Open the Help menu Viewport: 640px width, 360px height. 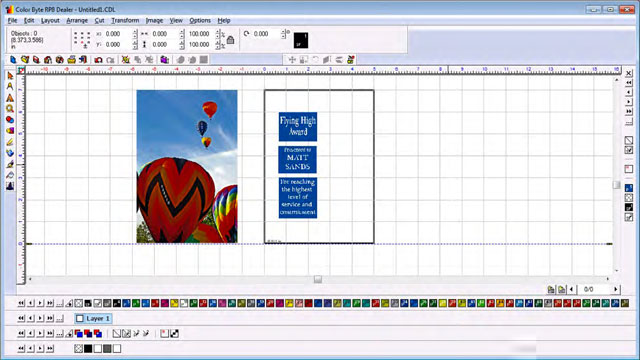tap(224, 20)
